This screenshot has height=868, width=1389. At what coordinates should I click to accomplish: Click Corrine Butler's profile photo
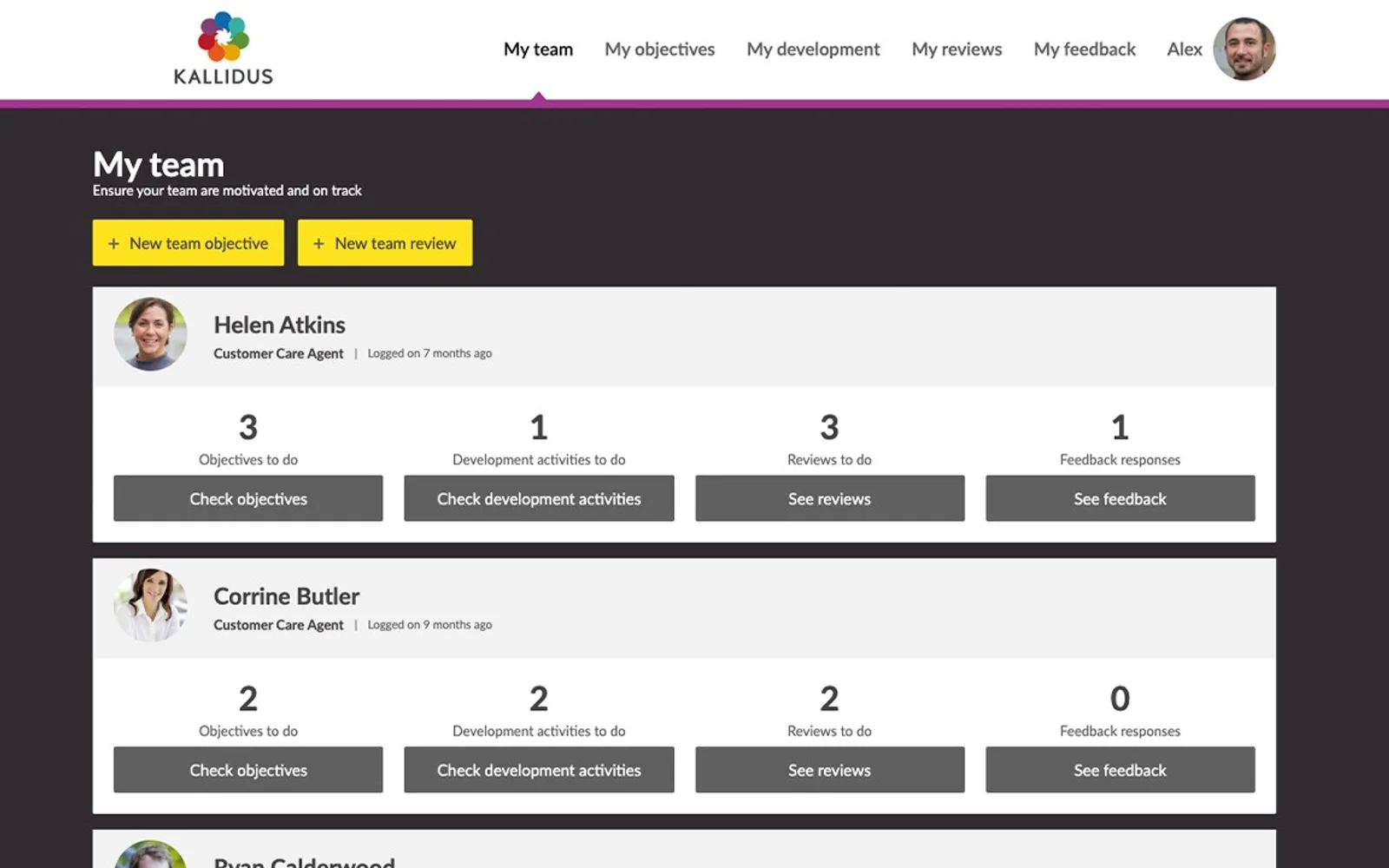(x=150, y=606)
